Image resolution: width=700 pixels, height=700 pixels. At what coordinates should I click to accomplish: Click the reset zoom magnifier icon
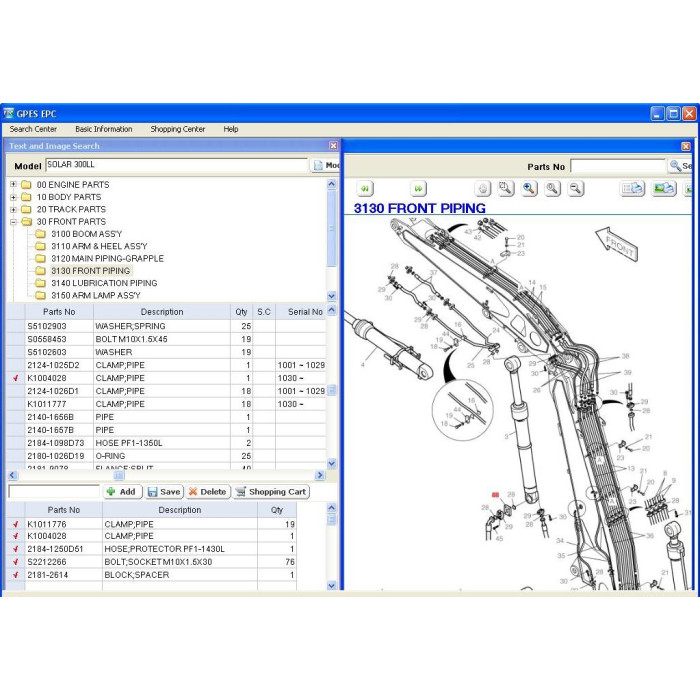click(x=553, y=188)
